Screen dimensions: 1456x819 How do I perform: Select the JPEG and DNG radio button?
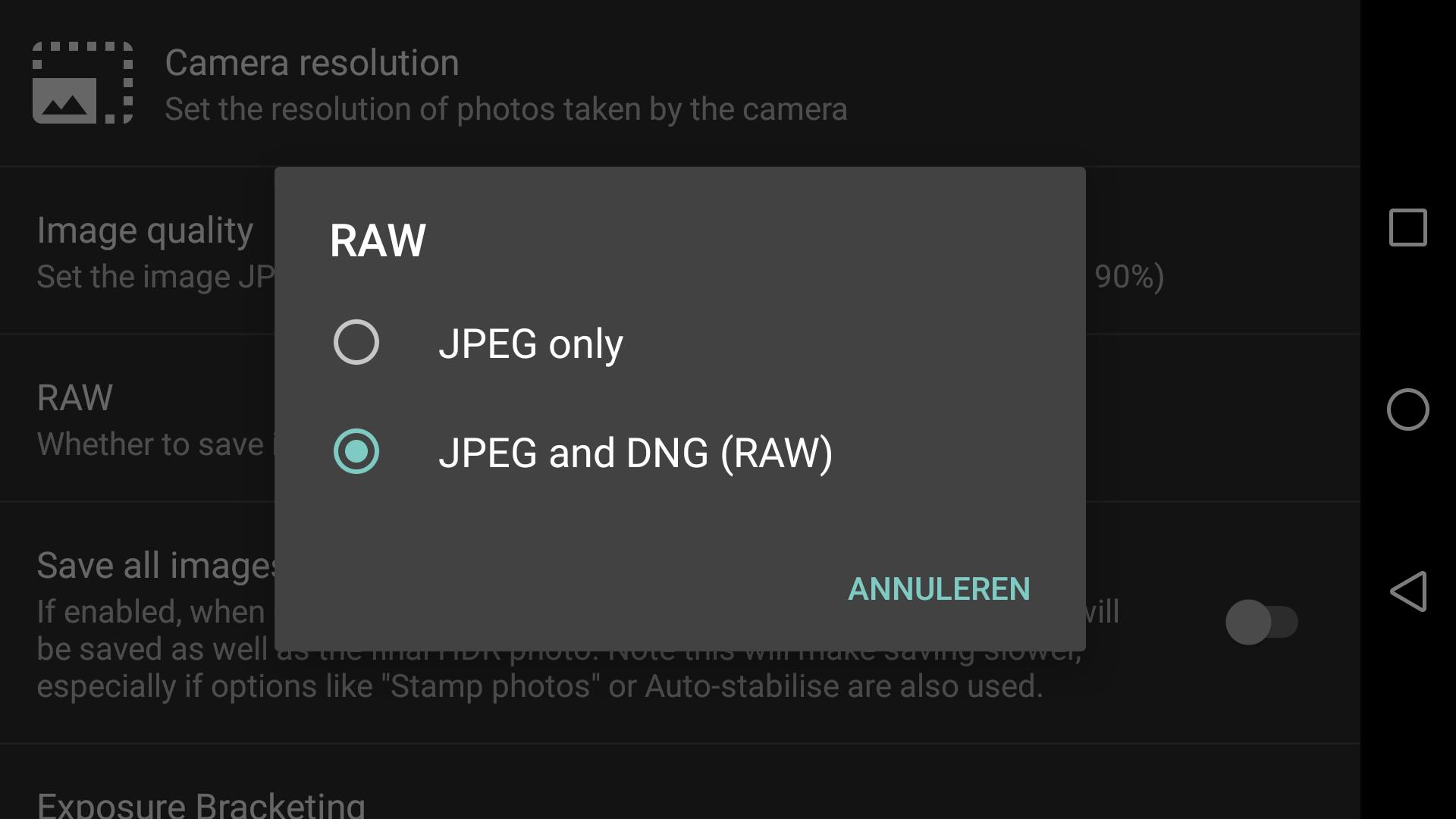pos(356,452)
